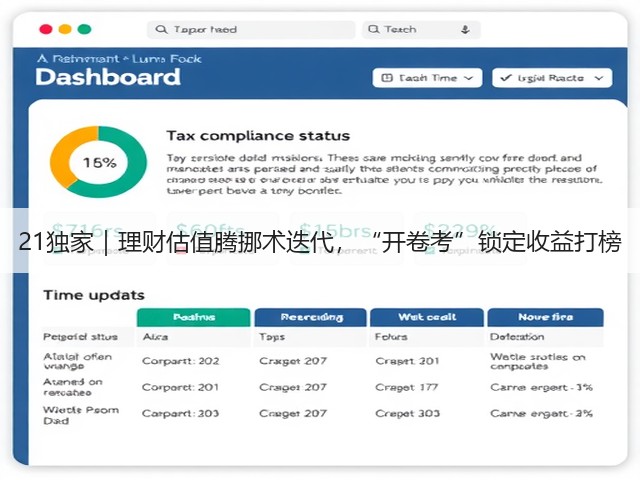Click the red window close dot

(x=46, y=29)
